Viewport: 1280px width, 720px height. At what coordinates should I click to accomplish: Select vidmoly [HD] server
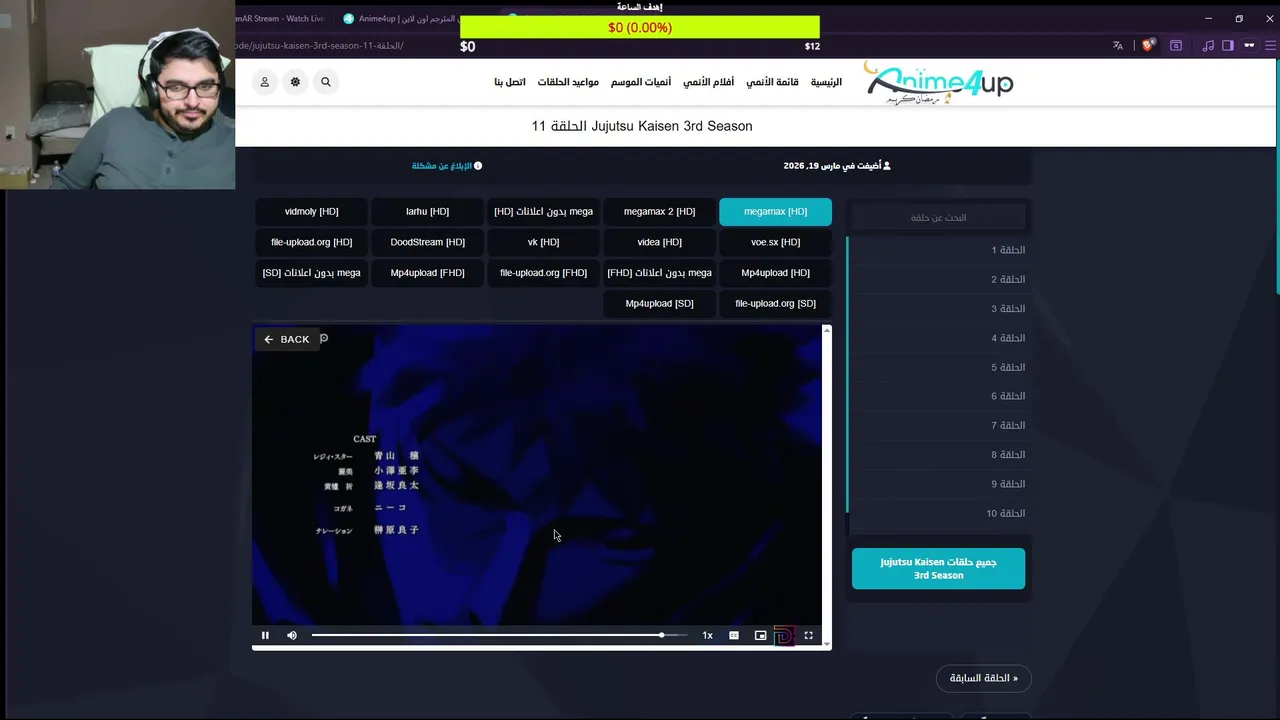311,212
